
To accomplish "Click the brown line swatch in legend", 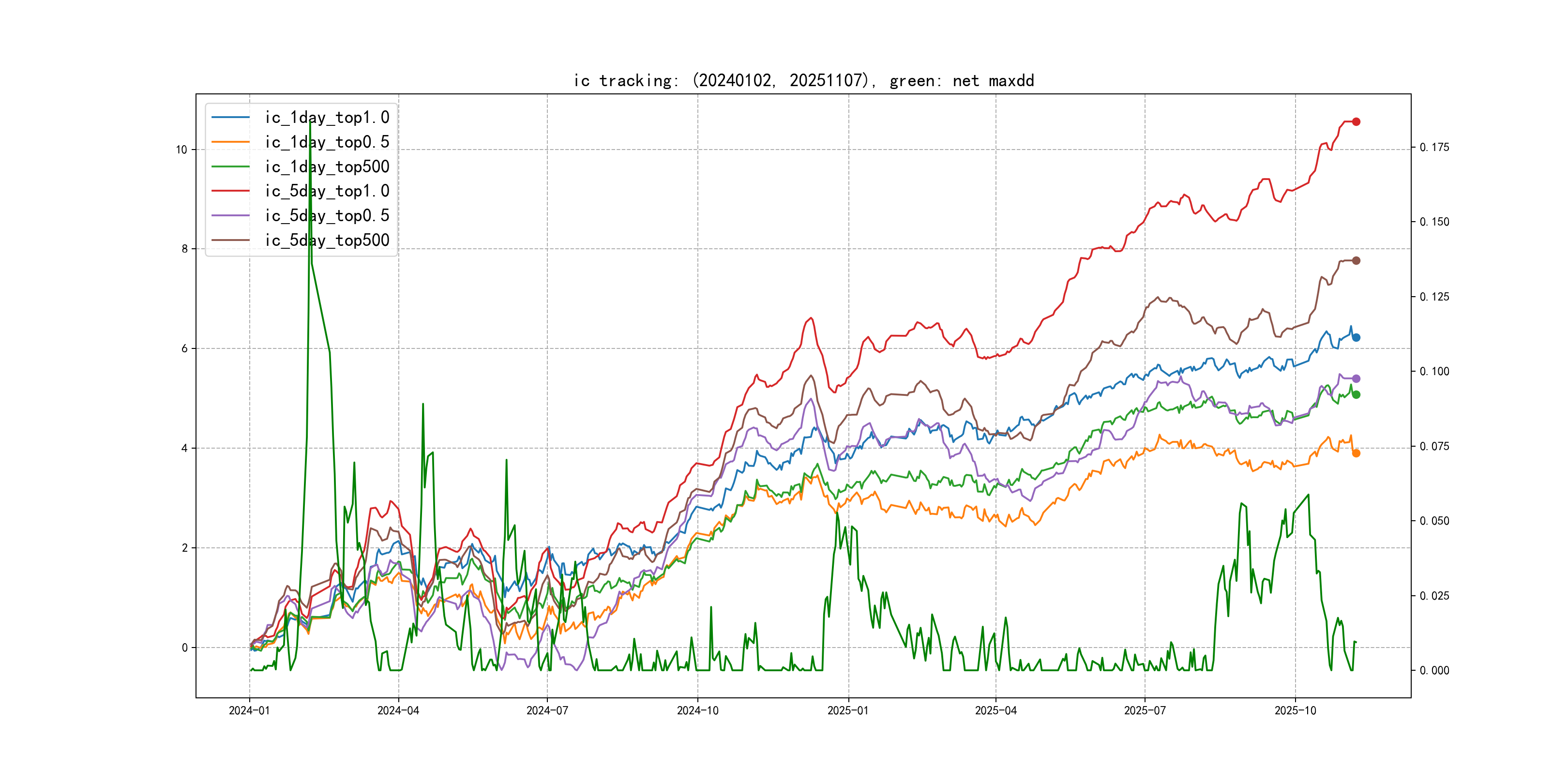I will point(231,241).
